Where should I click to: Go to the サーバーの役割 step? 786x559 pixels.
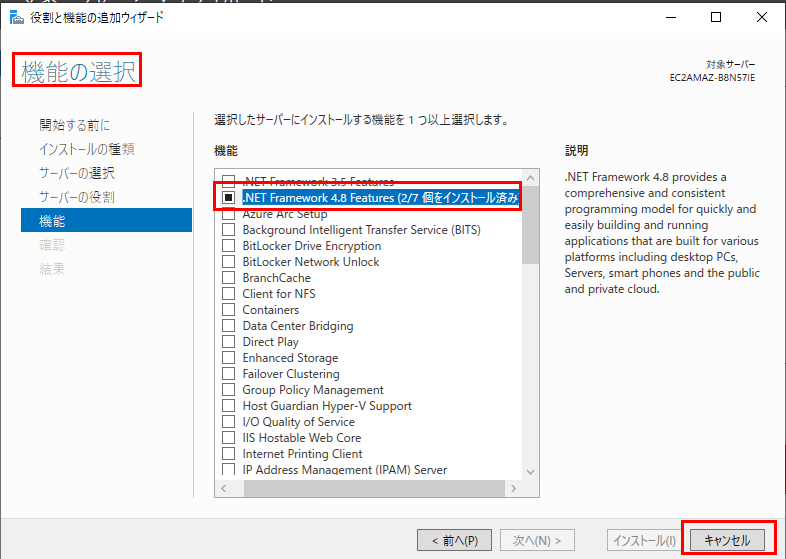click(x=77, y=197)
